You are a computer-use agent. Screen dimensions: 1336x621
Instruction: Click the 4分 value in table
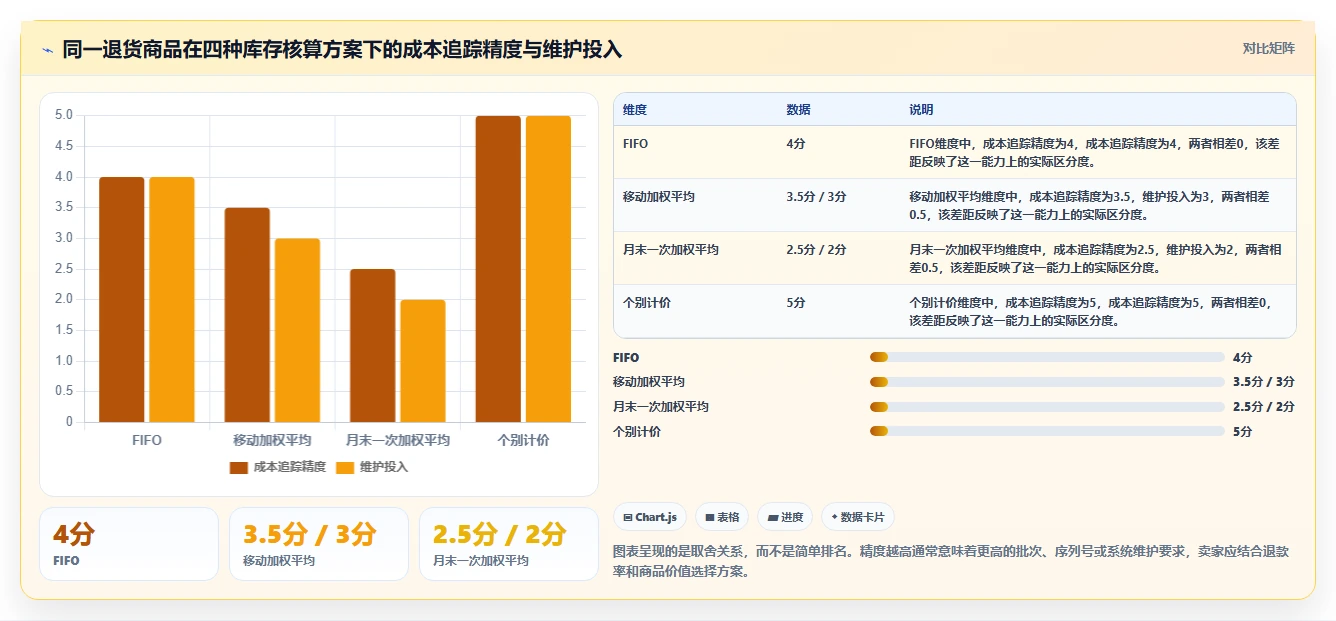coord(796,144)
